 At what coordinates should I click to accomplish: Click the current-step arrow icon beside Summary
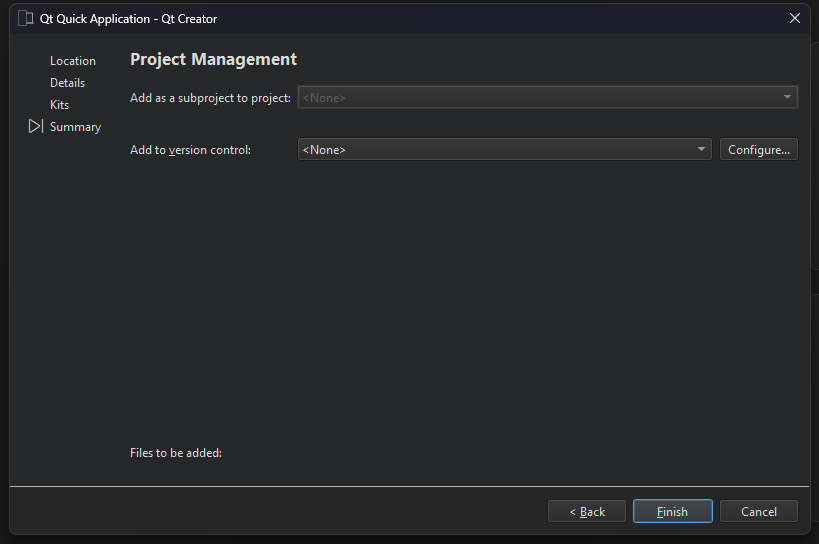click(x=36, y=126)
